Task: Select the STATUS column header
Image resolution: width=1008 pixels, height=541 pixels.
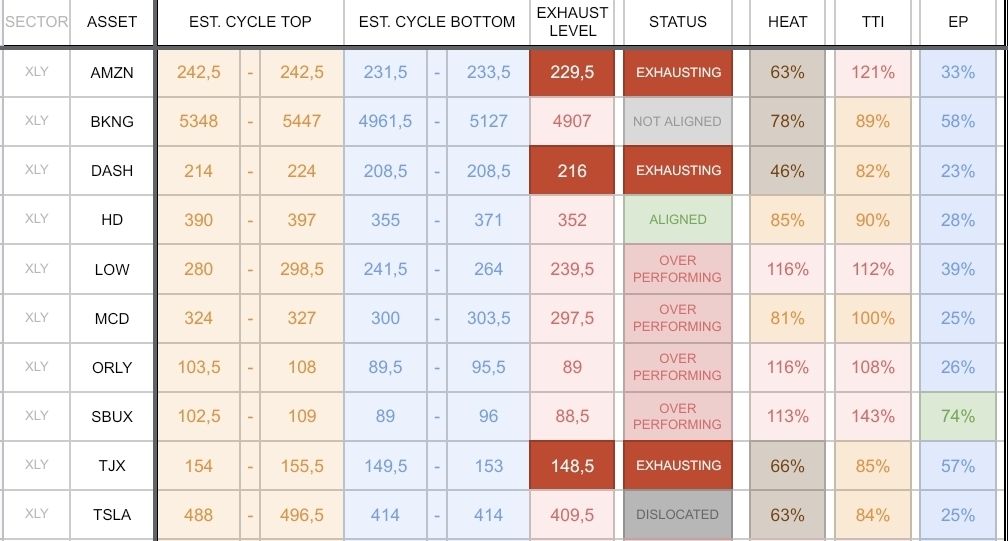Action: click(x=677, y=22)
